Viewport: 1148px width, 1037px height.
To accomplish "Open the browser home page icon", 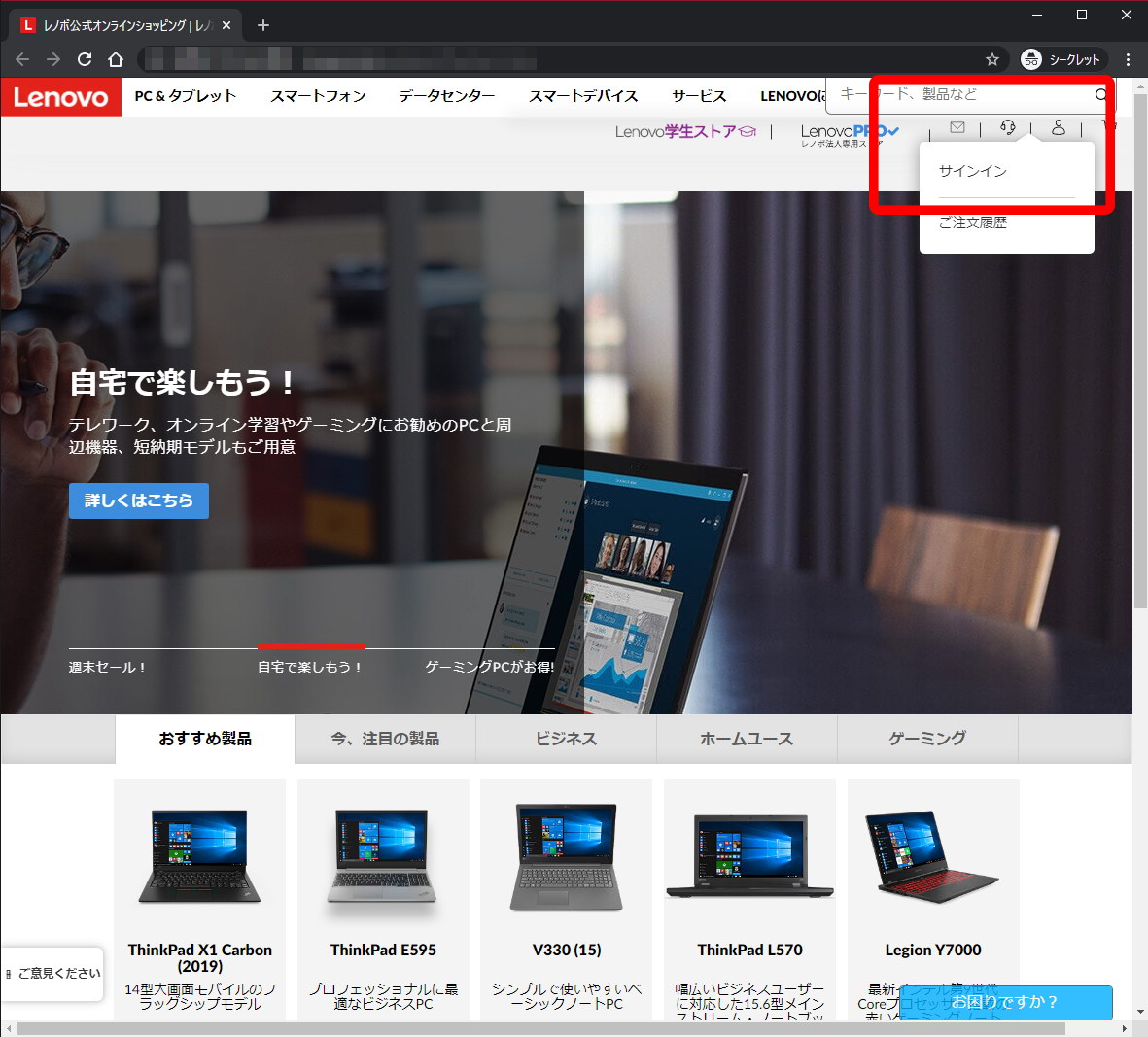I will [x=116, y=59].
